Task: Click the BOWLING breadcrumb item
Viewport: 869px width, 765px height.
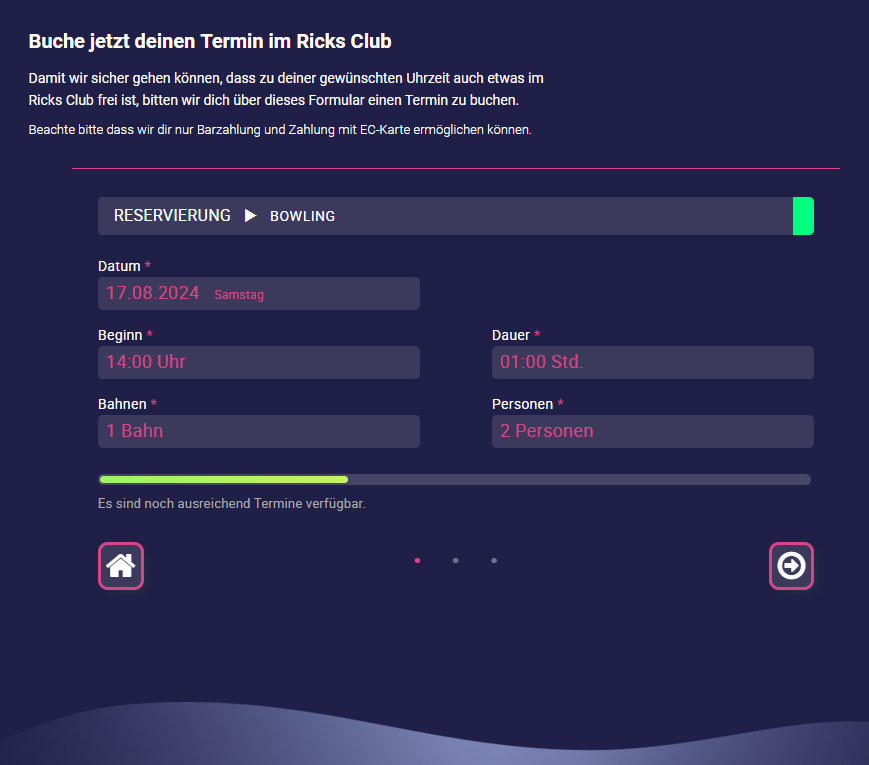Action: 302,217
